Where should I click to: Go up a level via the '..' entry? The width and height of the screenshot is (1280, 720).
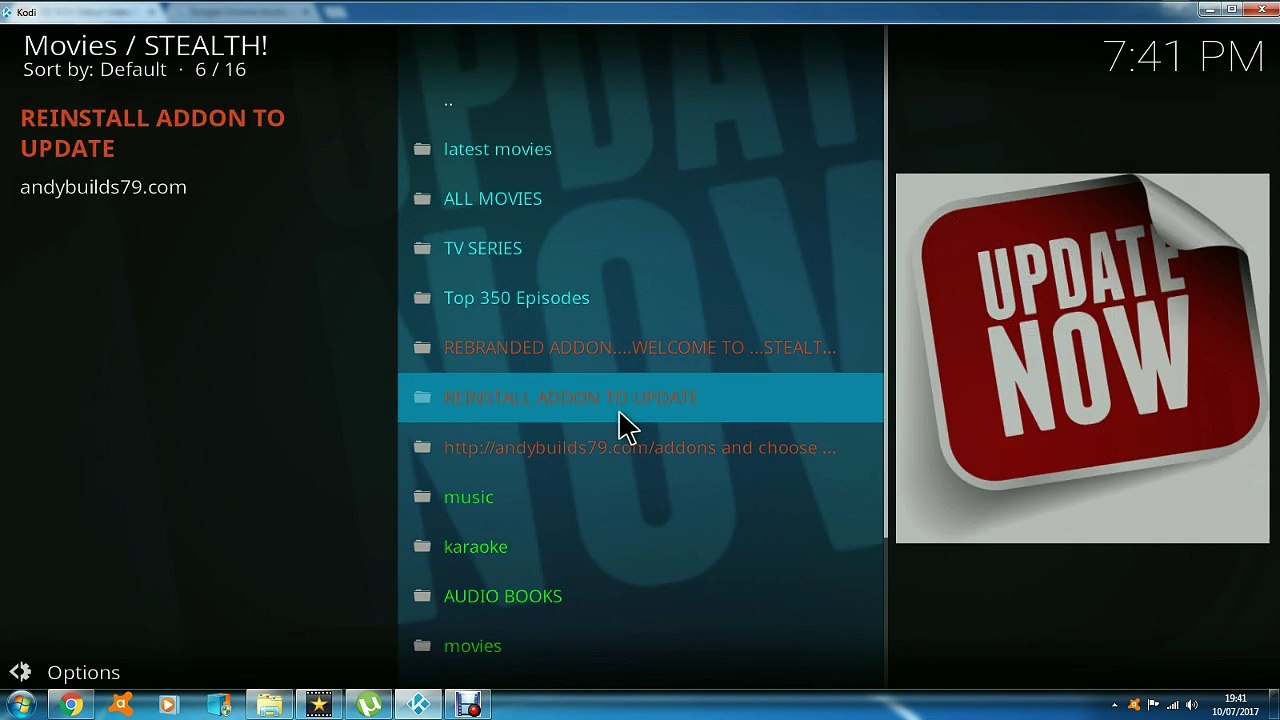pos(640,100)
